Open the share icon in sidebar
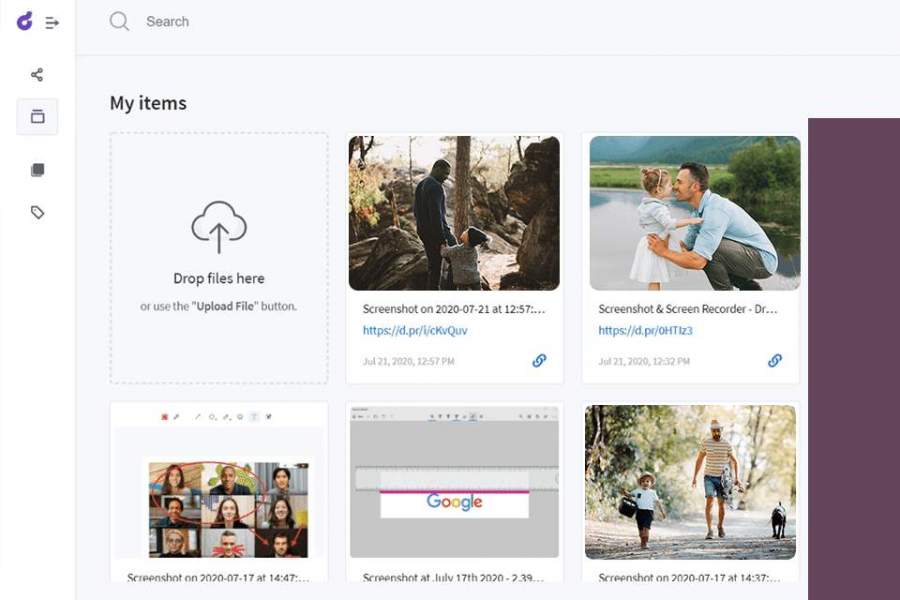The width and height of the screenshot is (900, 600). [37, 75]
